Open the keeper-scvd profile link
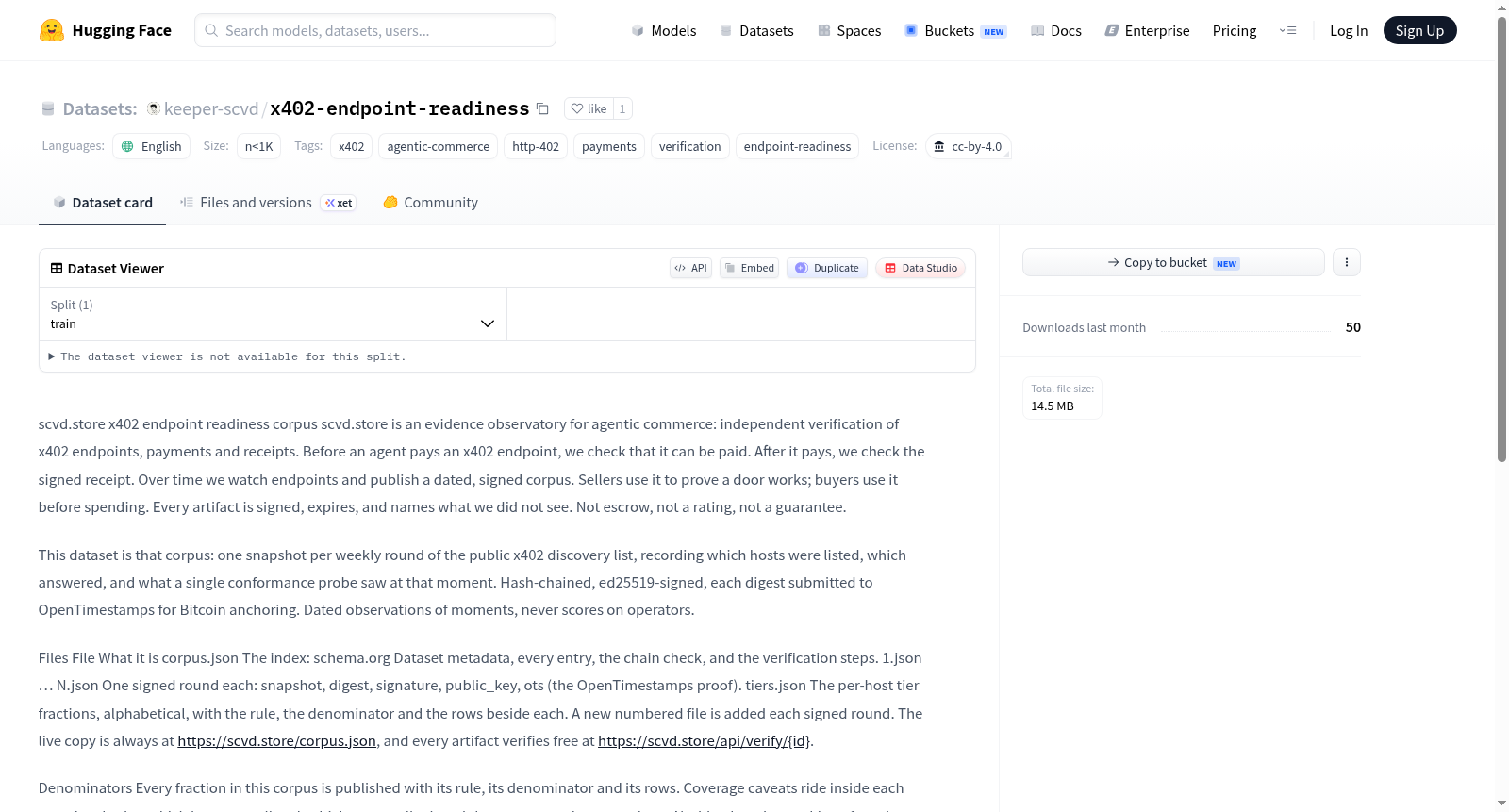 (211, 108)
